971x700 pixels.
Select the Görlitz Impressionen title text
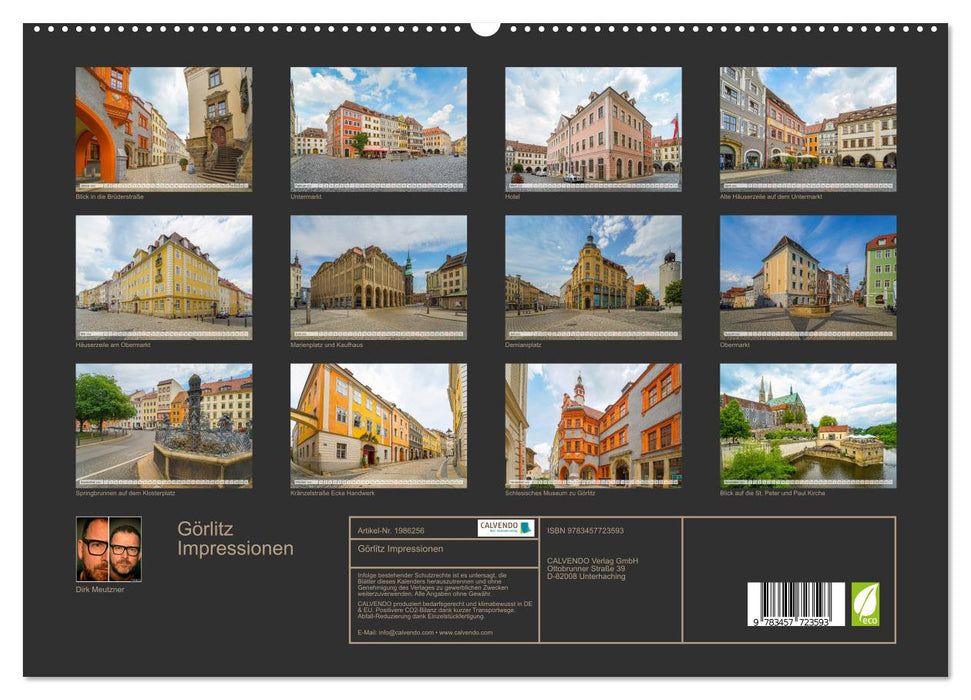point(237,540)
